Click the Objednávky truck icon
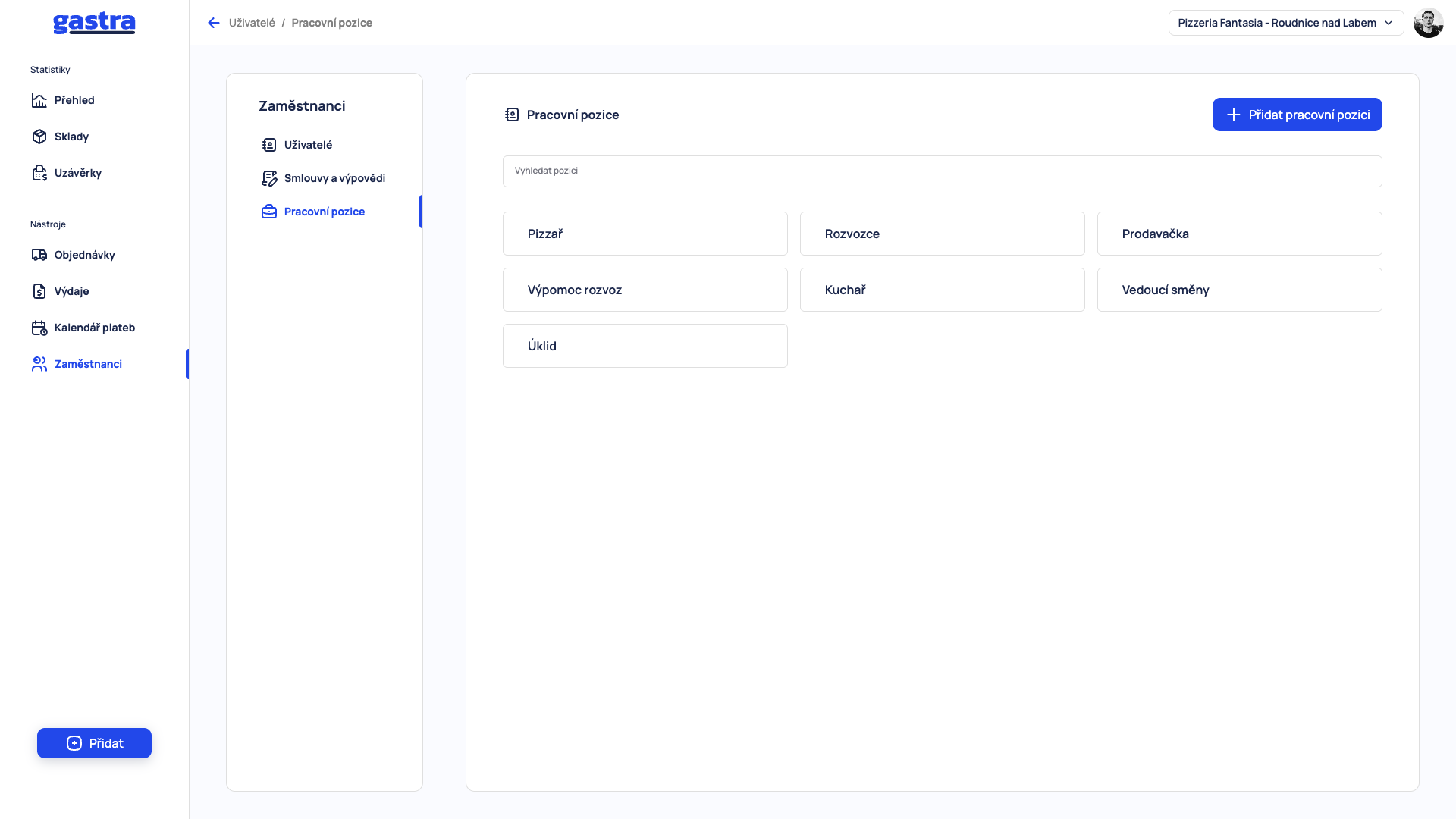1456x819 pixels. point(39,255)
